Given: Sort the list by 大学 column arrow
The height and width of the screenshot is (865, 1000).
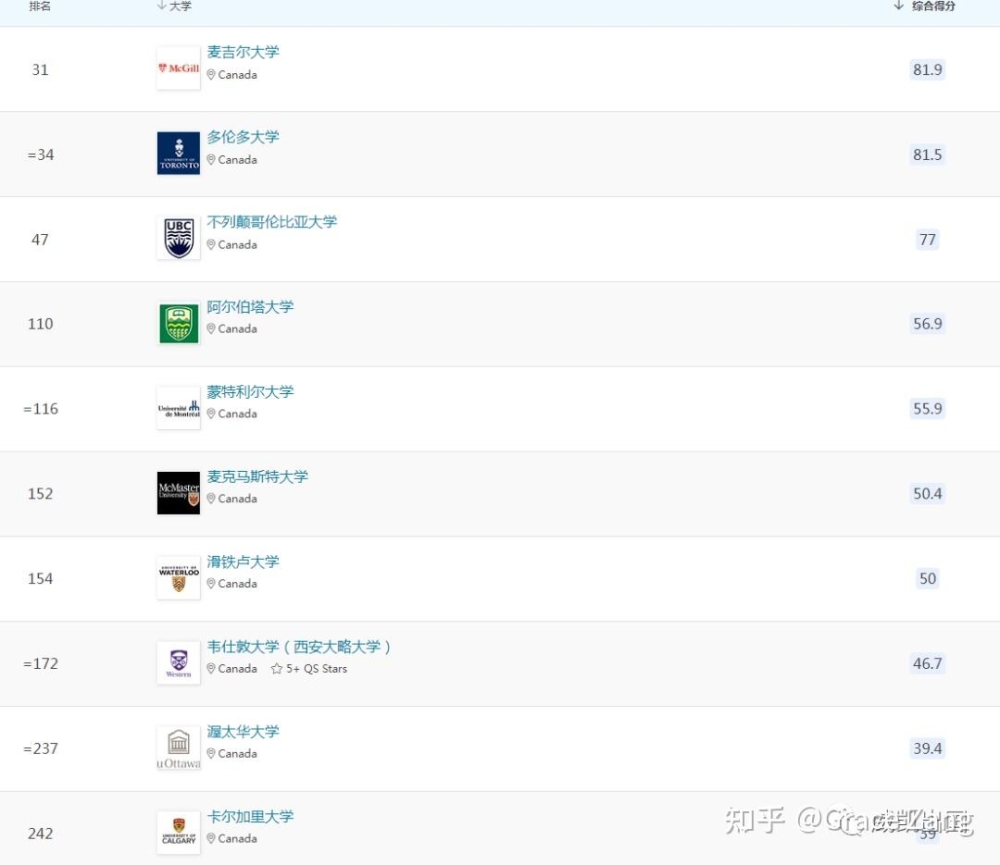Looking at the screenshot, I should point(161,6).
